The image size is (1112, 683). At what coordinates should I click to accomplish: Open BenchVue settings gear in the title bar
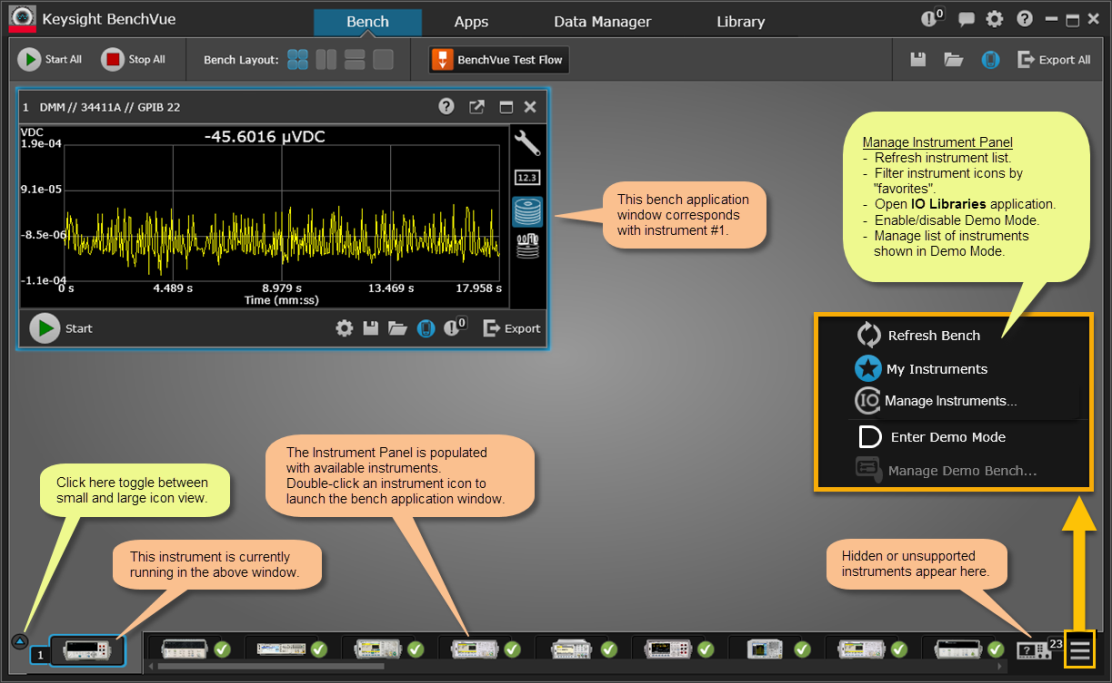(x=995, y=19)
